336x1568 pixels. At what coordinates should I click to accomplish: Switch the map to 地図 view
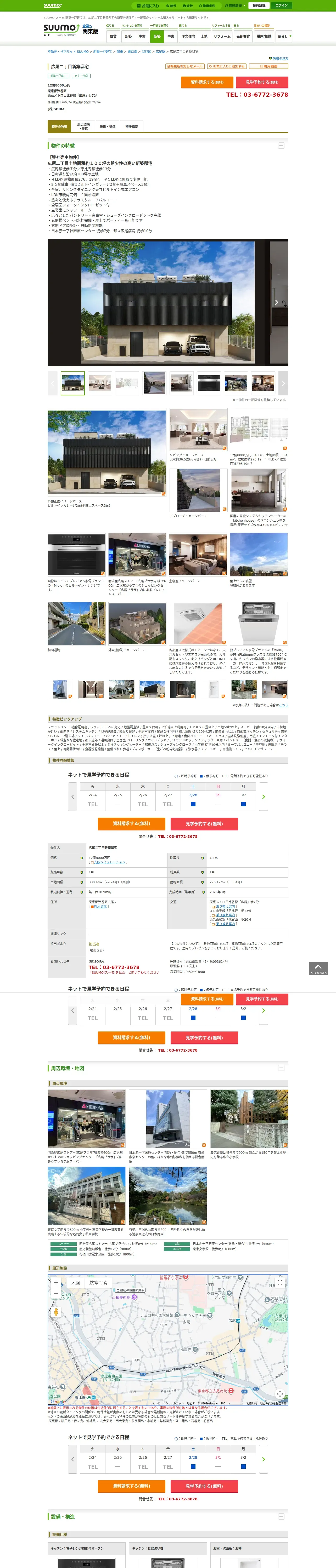[76, 1283]
